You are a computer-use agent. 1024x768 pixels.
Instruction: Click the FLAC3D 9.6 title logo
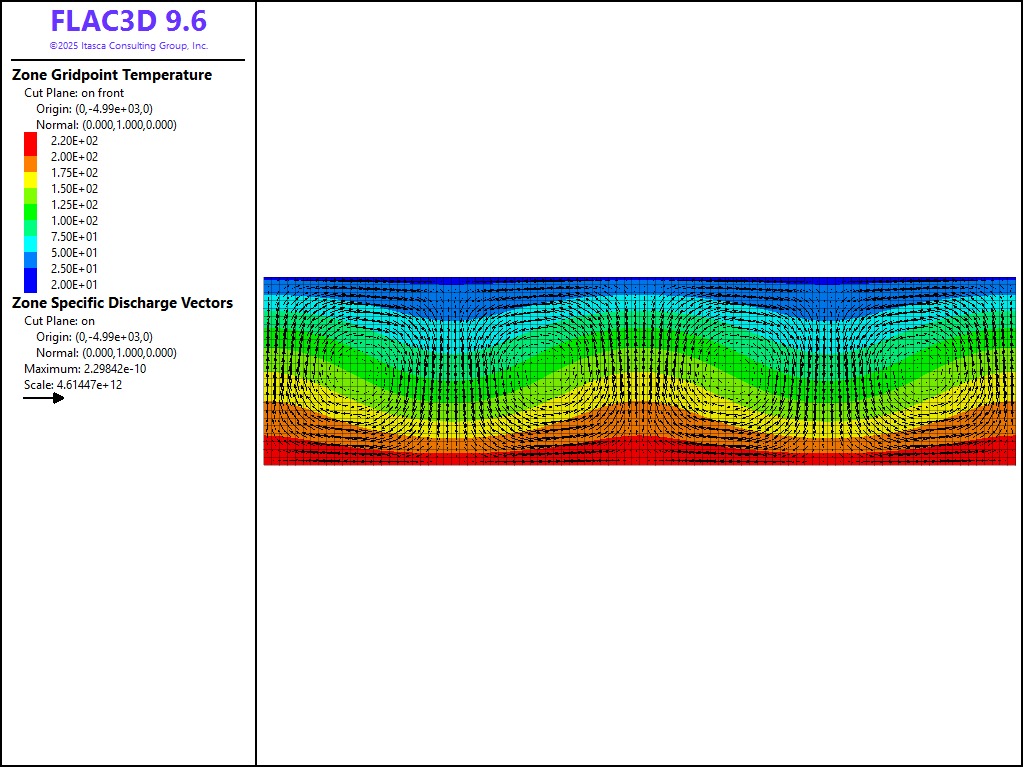pos(129,22)
